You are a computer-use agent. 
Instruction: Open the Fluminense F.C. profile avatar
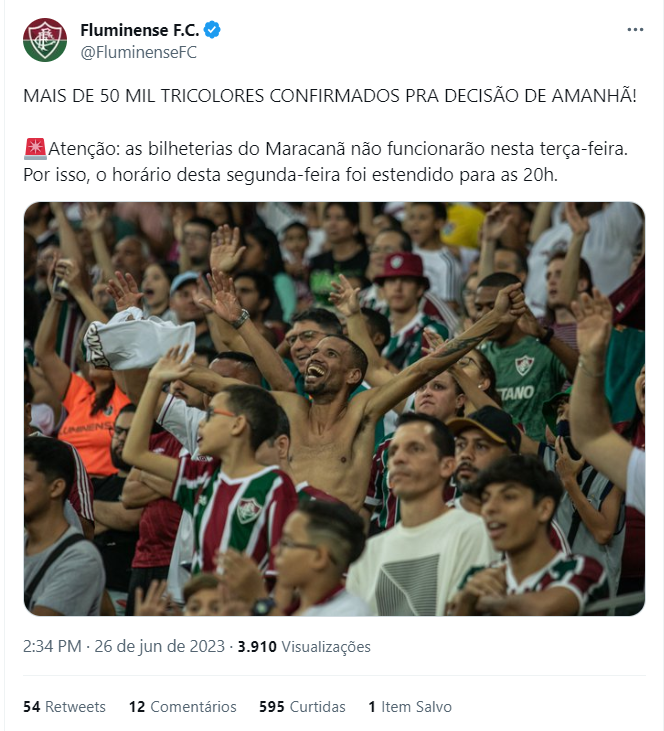coord(45,40)
